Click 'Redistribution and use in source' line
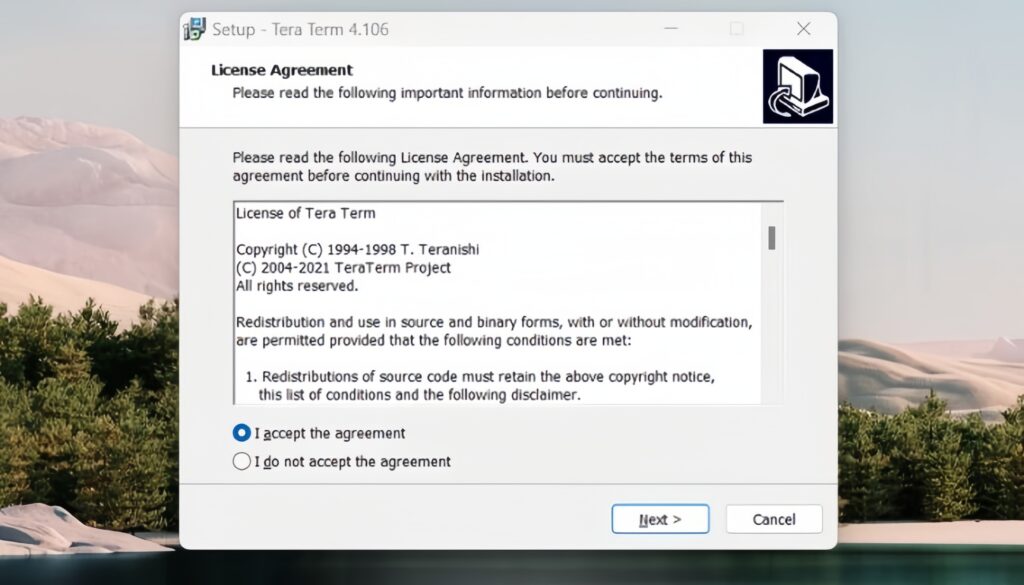 click(x=494, y=322)
